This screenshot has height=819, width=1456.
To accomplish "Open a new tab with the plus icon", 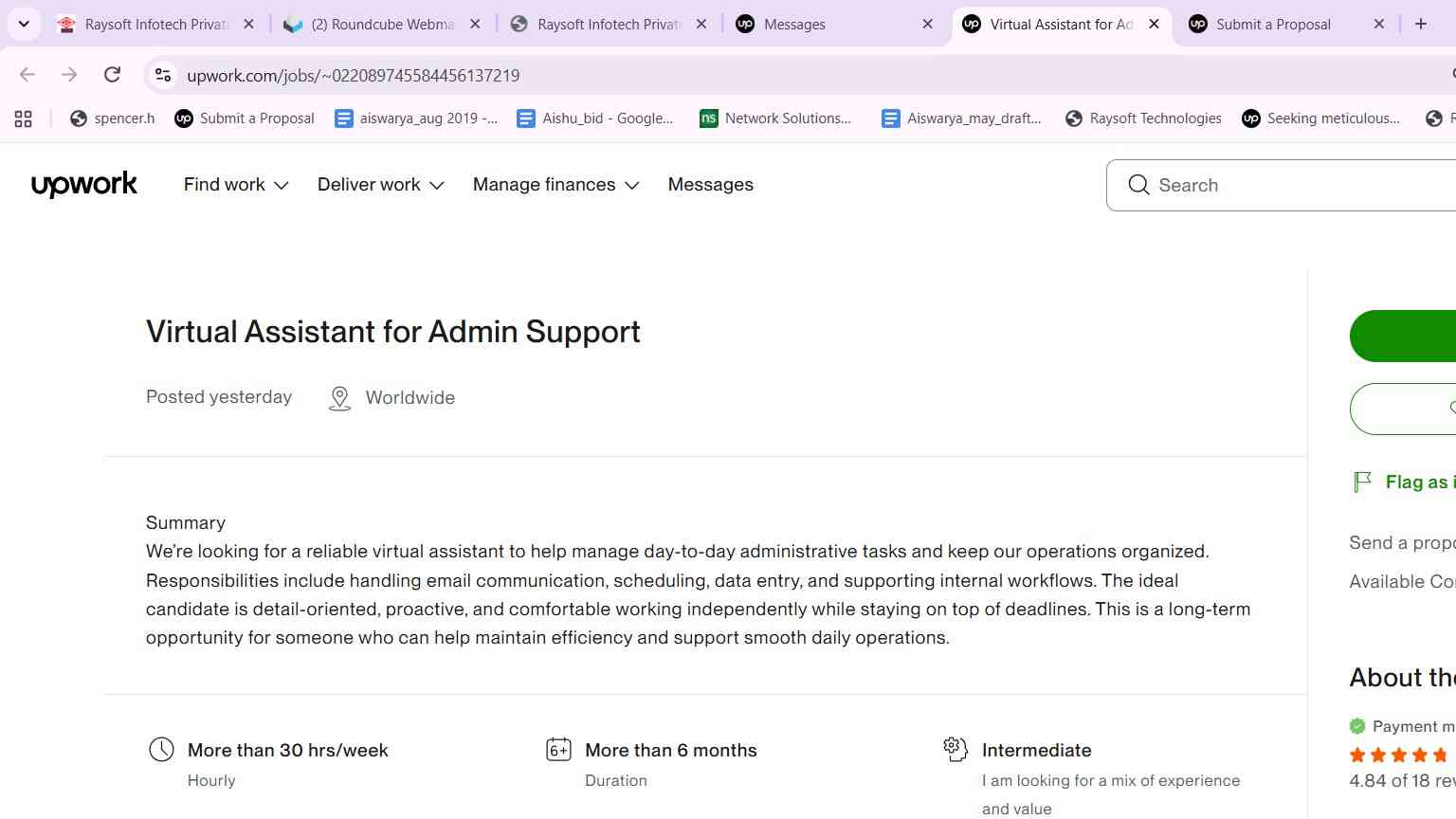I will click(1421, 24).
